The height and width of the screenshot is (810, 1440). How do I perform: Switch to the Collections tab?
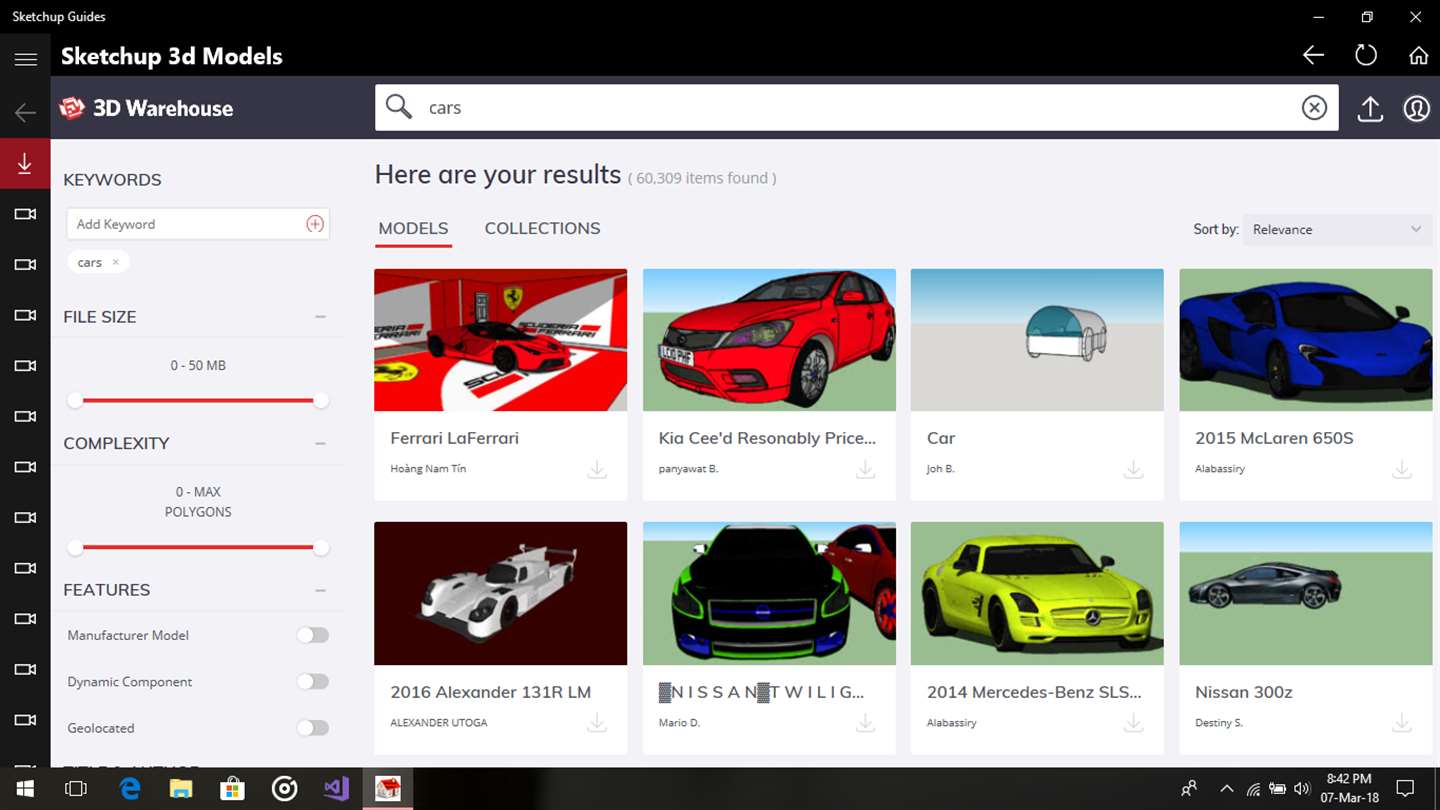coord(542,229)
